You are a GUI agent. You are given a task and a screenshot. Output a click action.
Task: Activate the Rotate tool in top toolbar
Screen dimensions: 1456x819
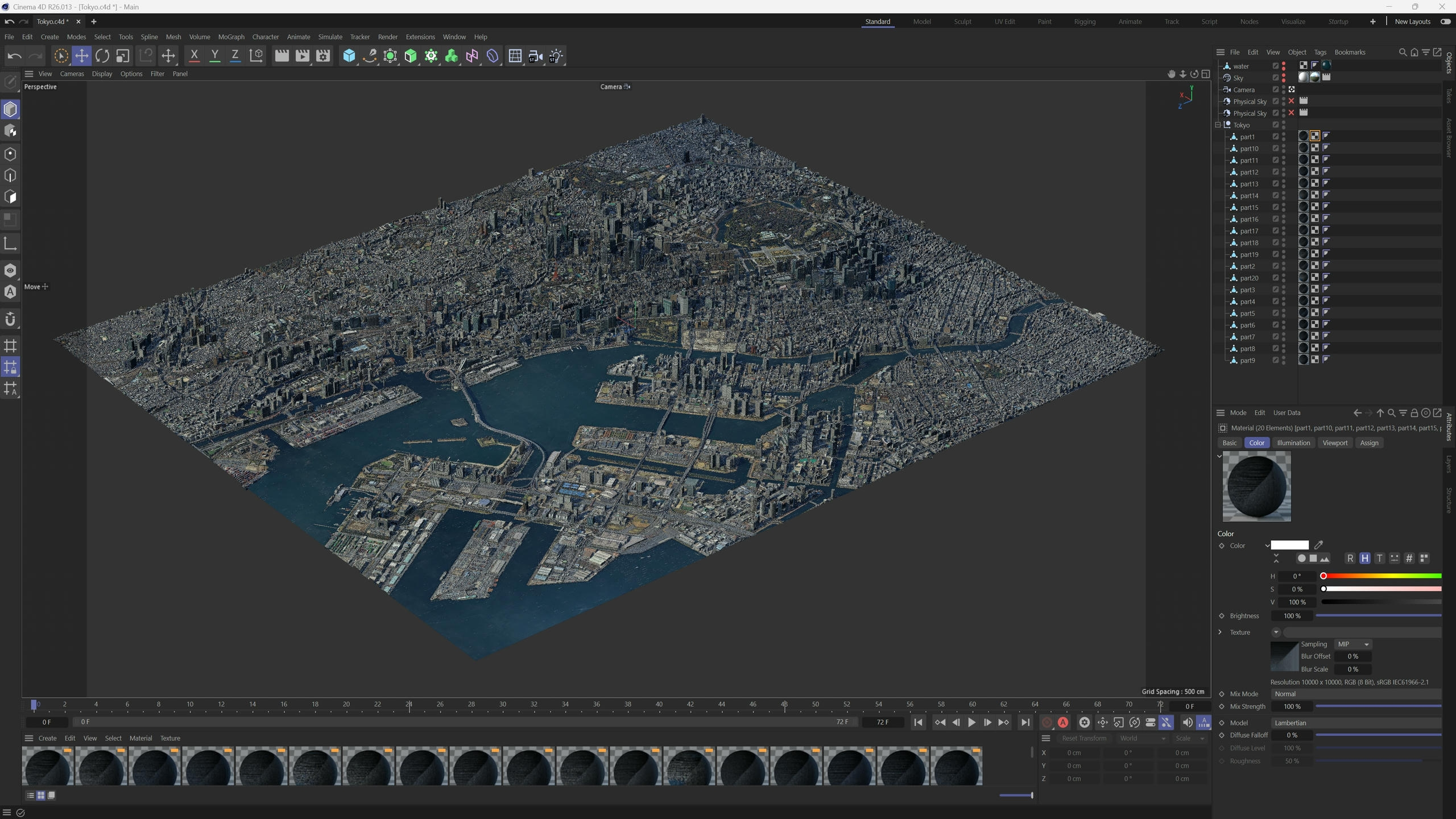point(102,56)
